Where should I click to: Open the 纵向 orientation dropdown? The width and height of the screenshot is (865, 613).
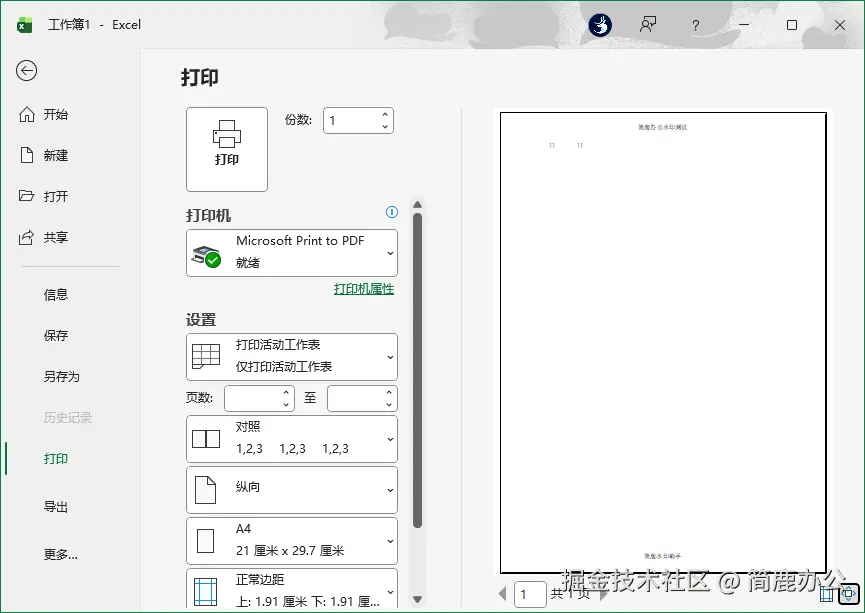(x=291, y=490)
